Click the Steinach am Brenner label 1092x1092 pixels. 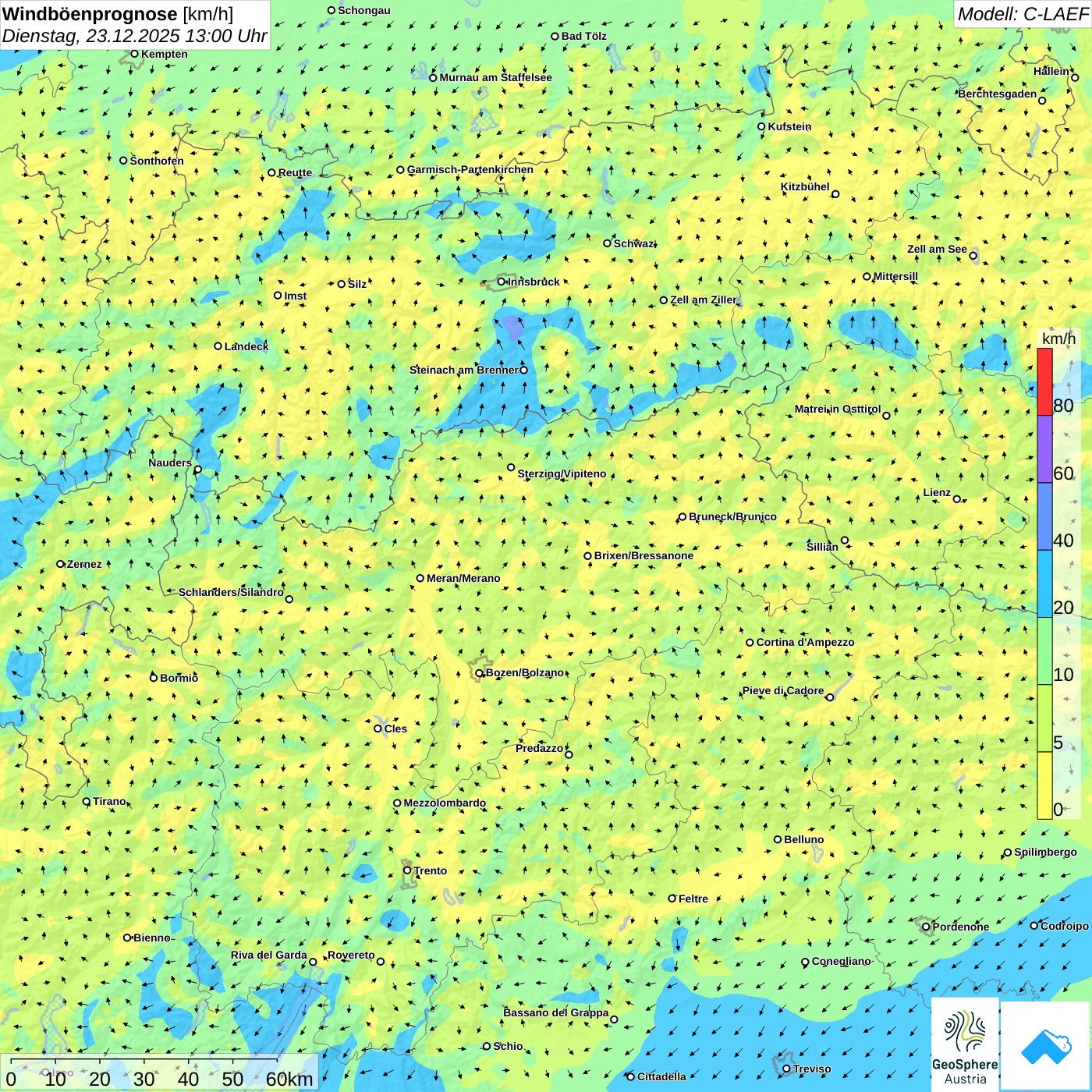click(x=463, y=370)
